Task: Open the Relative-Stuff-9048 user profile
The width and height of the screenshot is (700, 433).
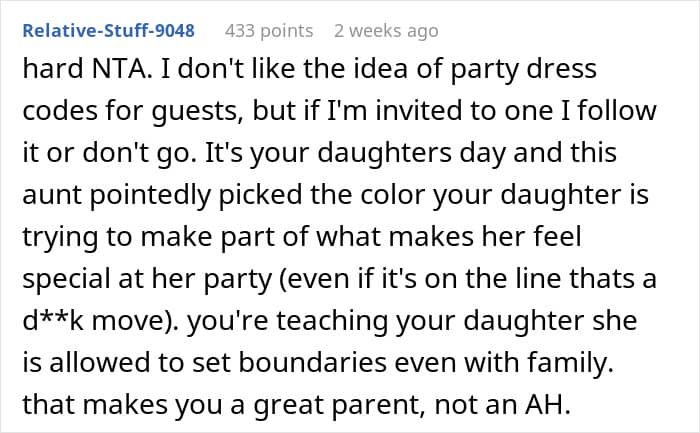Action: [x=108, y=31]
